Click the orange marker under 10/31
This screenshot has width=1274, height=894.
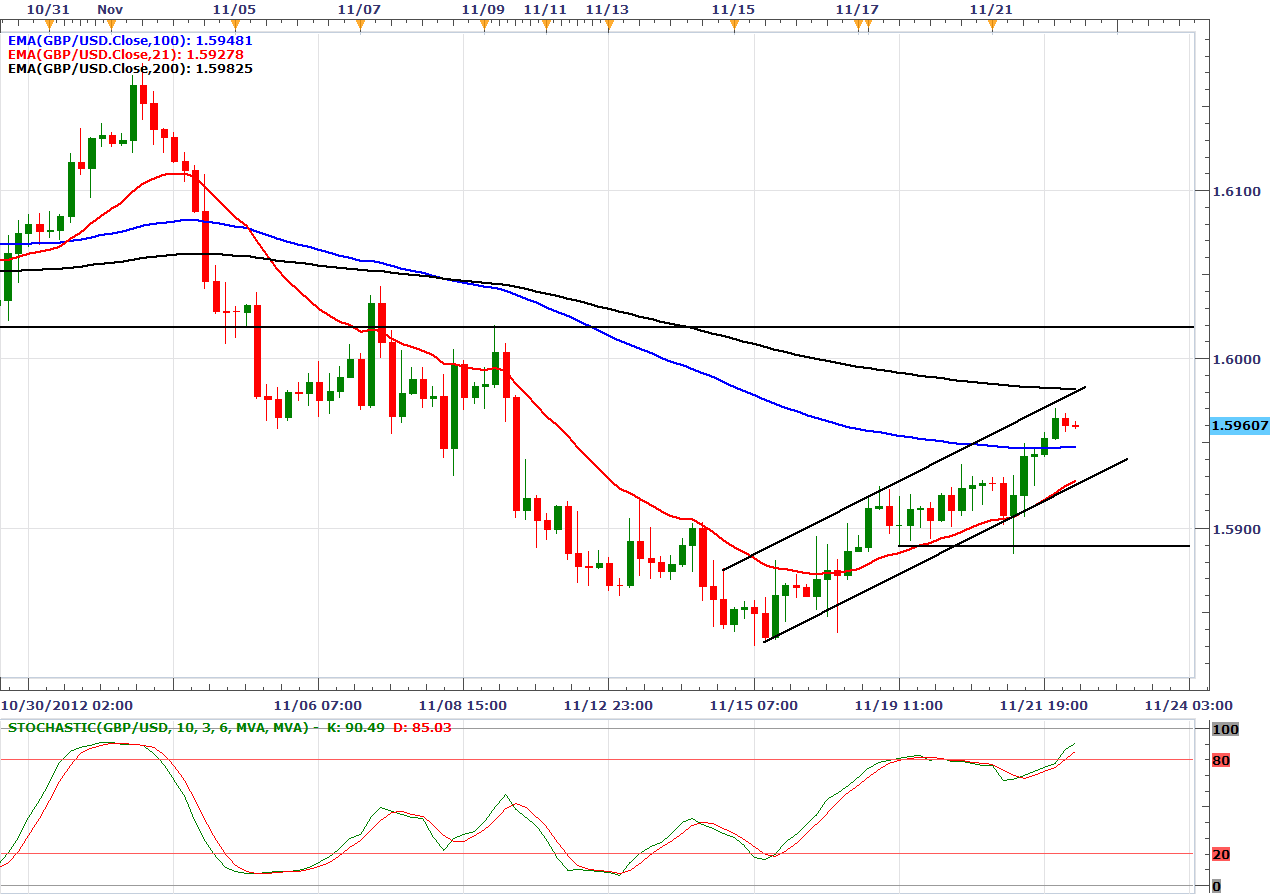click(x=49, y=27)
